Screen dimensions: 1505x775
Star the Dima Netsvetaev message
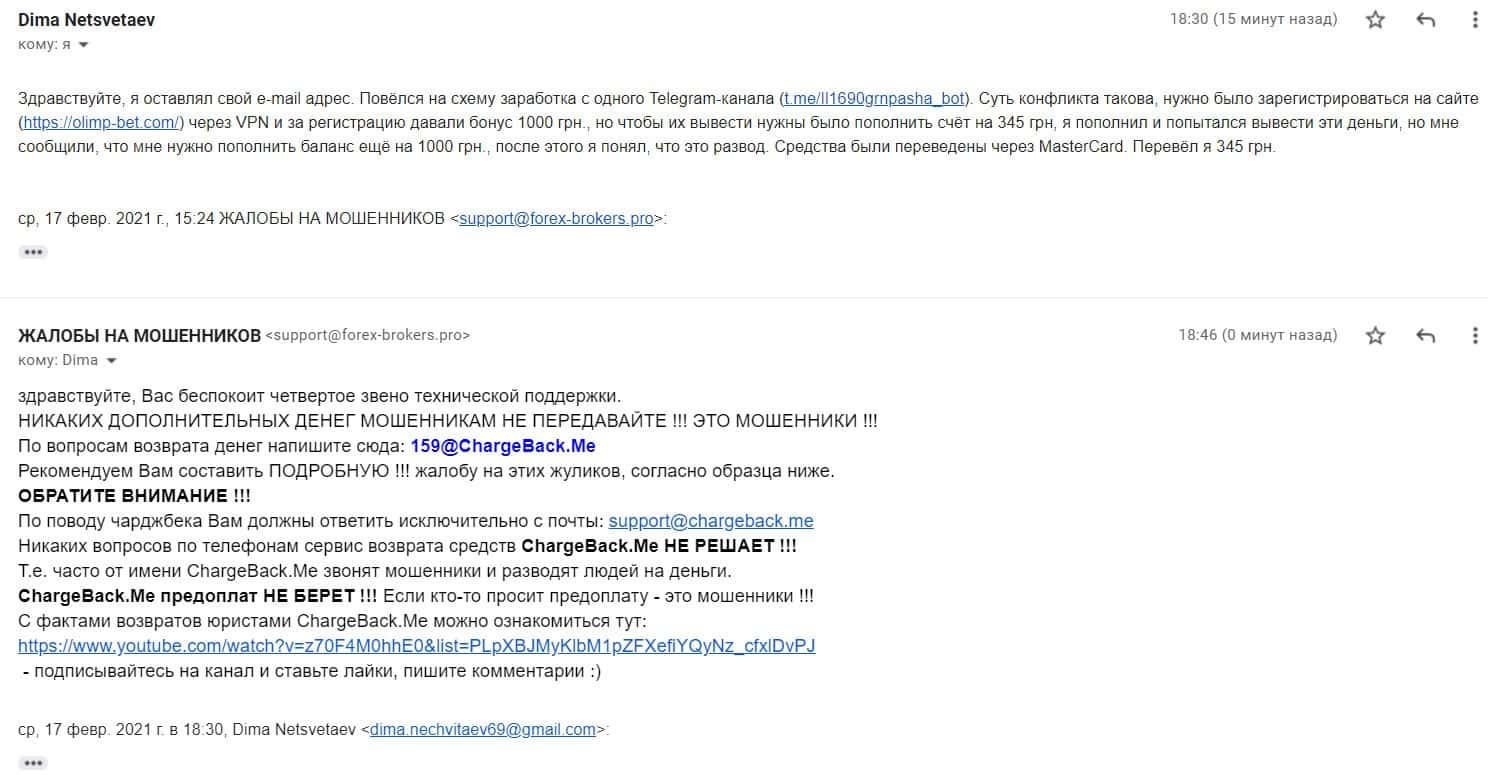[1376, 20]
